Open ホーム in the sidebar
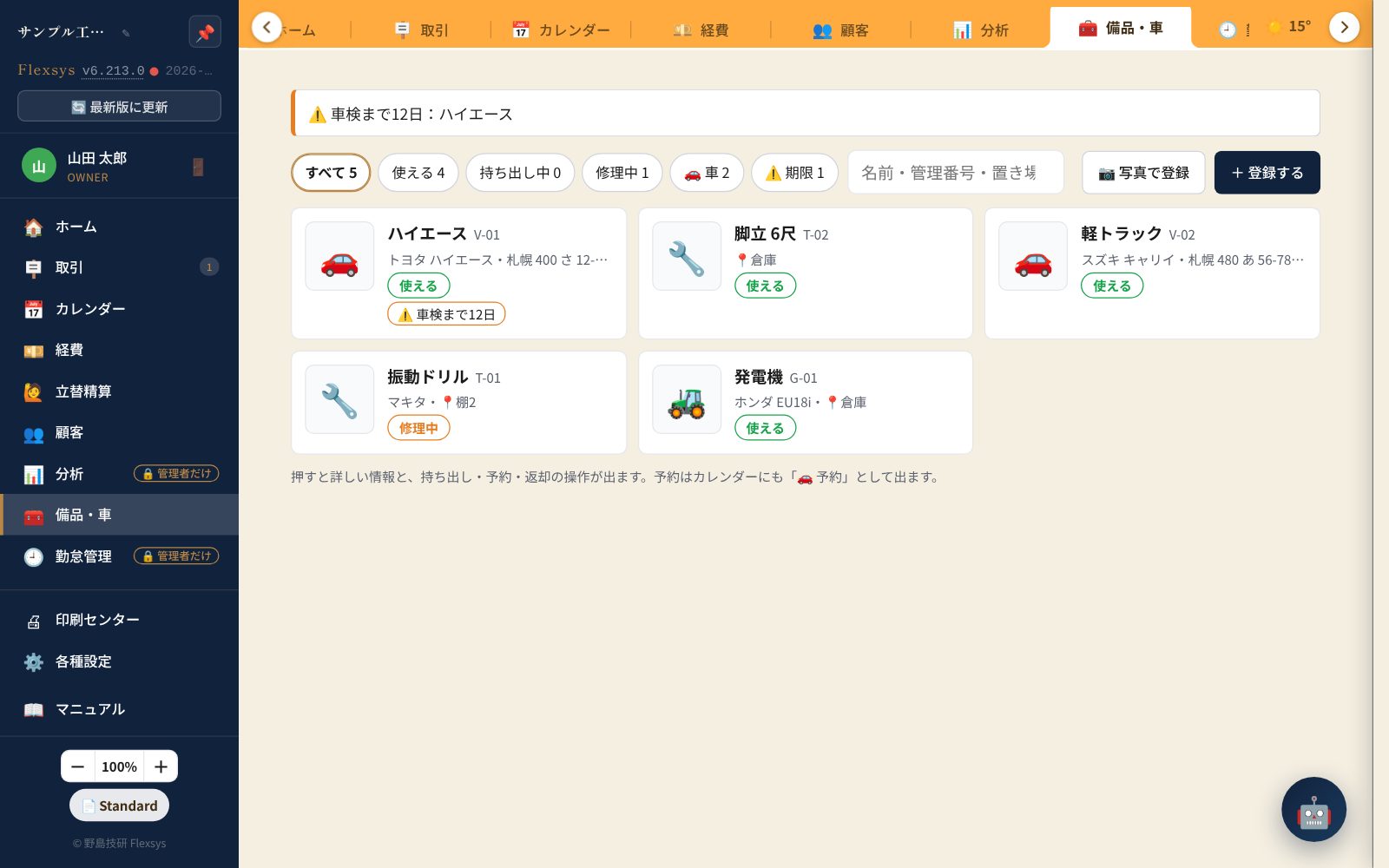 (x=119, y=227)
